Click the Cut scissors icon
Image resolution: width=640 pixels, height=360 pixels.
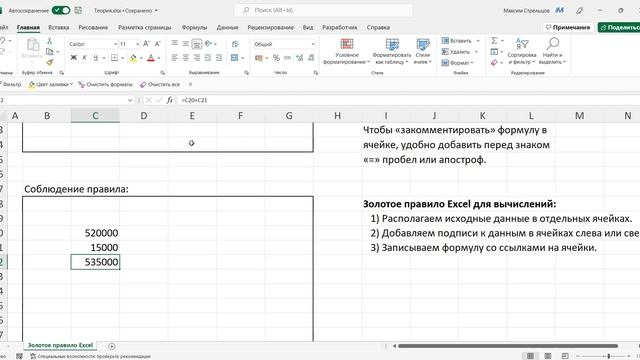point(49,41)
